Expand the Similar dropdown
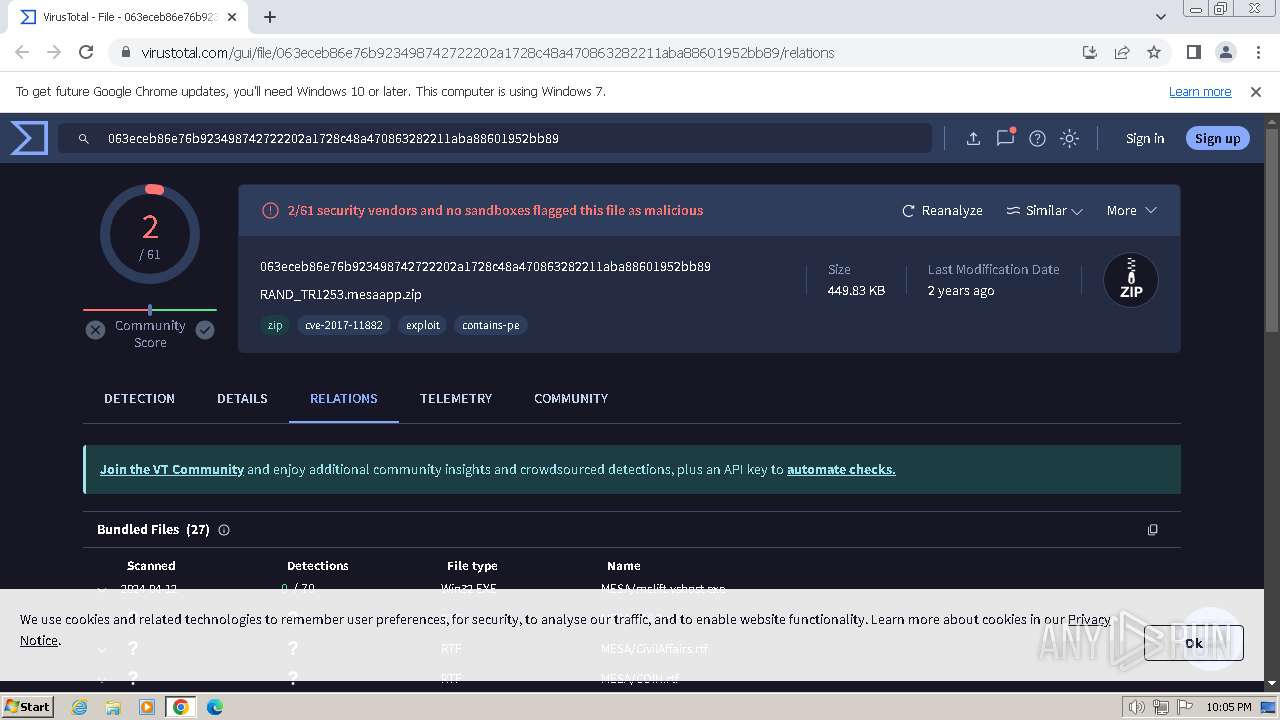Image resolution: width=1280 pixels, height=720 pixels. (1044, 211)
